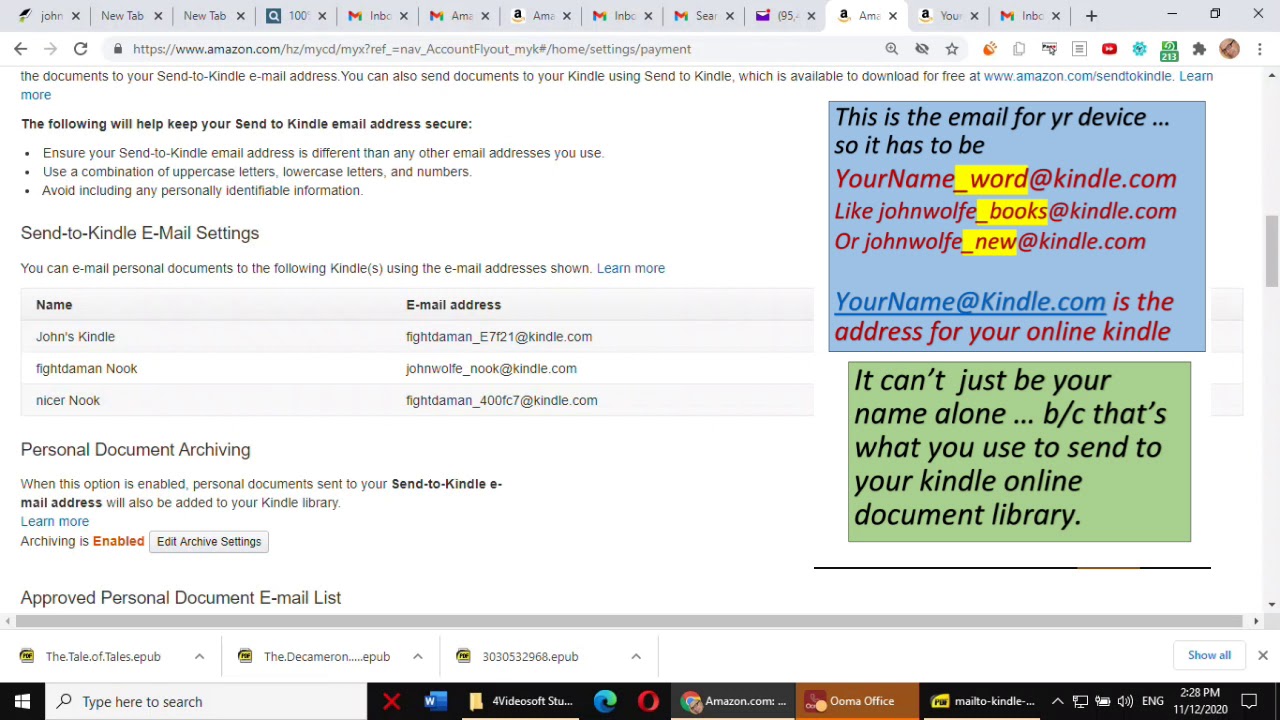Open the zoom magnifier icon in address bar
Image resolution: width=1280 pixels, height=720 pixels.
pyautogui.click(x=891, y=49)
